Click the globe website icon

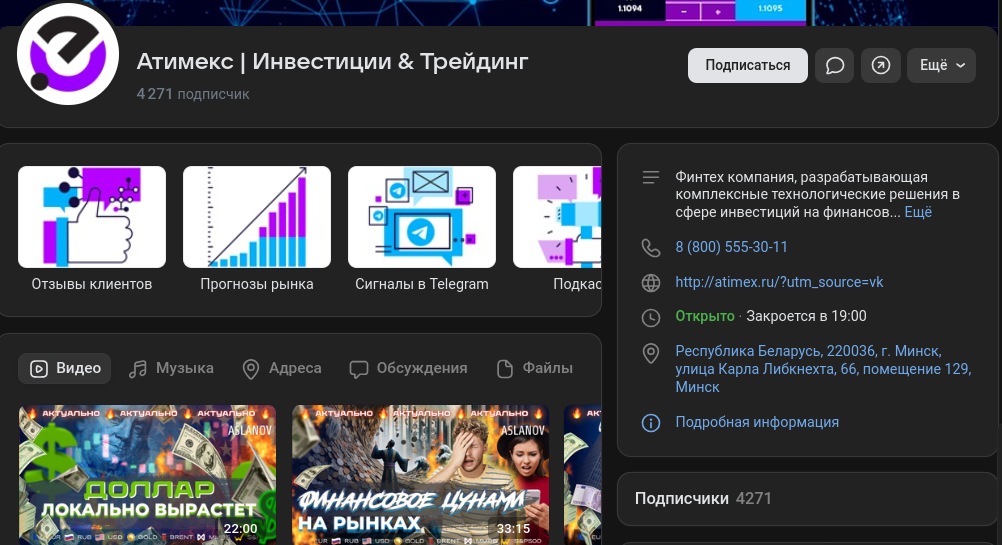point(651,282)
